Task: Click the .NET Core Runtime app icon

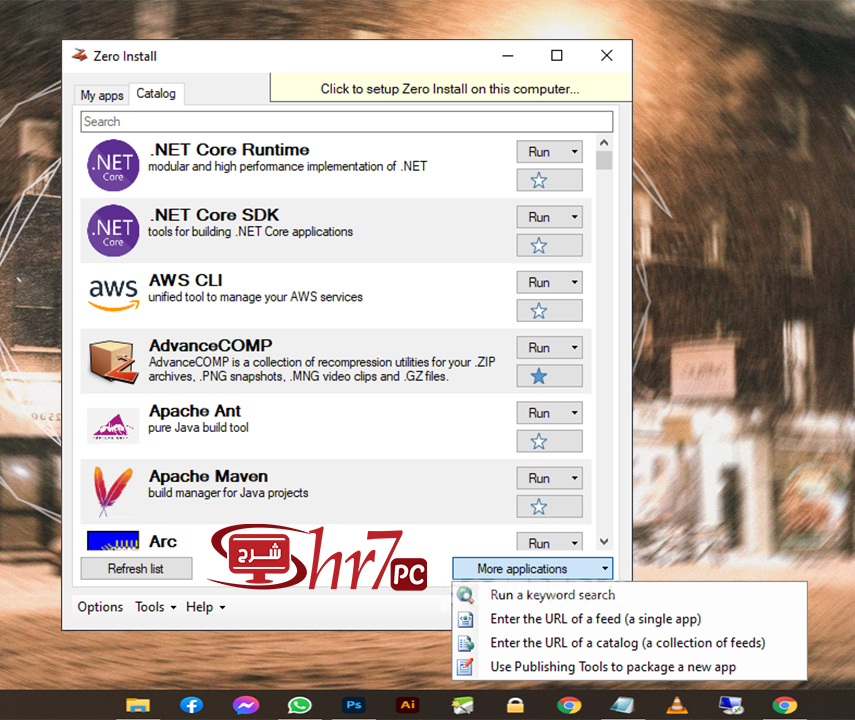Action: pyautogui.click(x=113, y=165)
